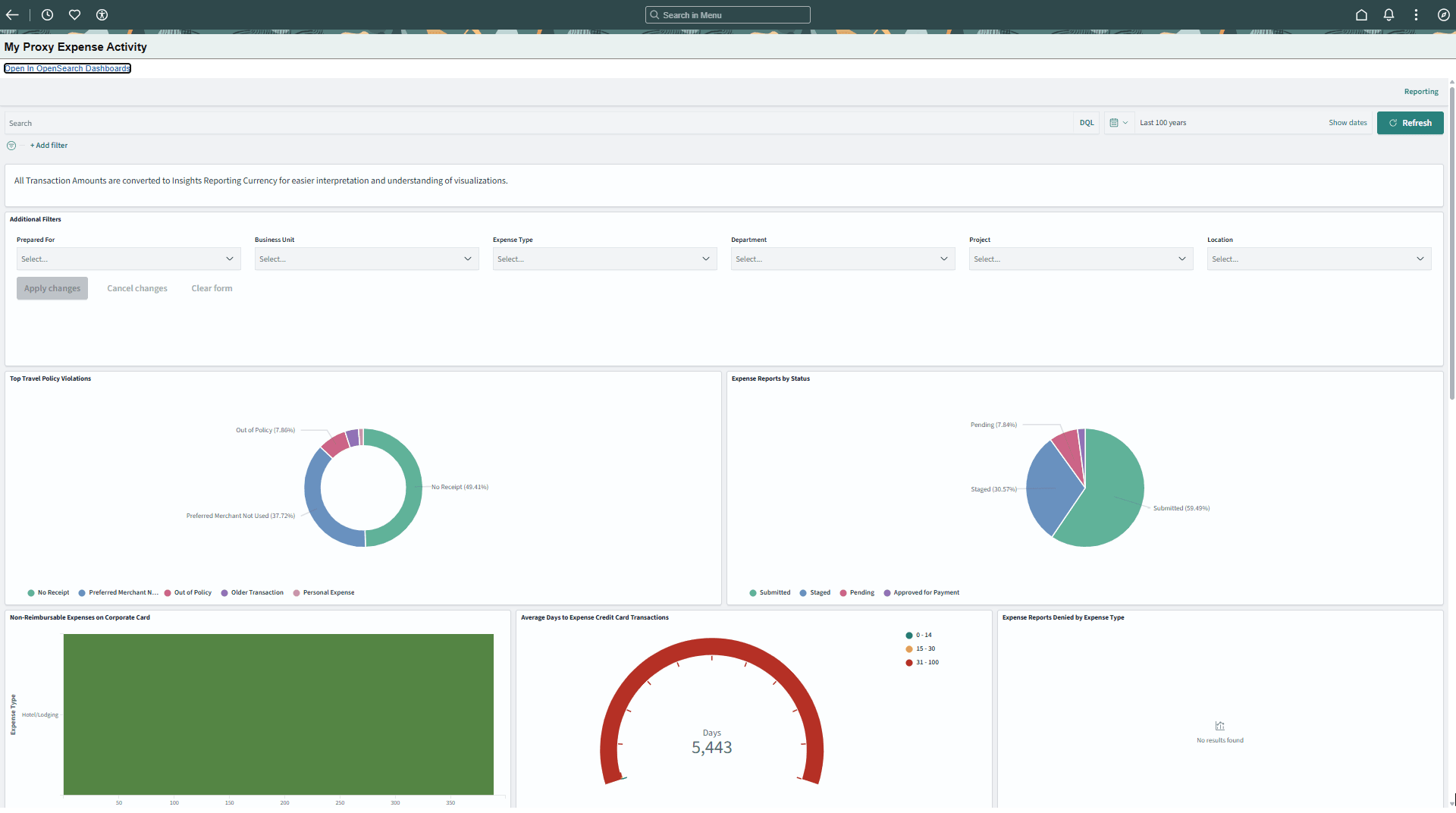The height and width of the screenshot is (813, 1456).
Task: Go to Home using house icon
Action: pyautogui.click(x=1361, y=14)
